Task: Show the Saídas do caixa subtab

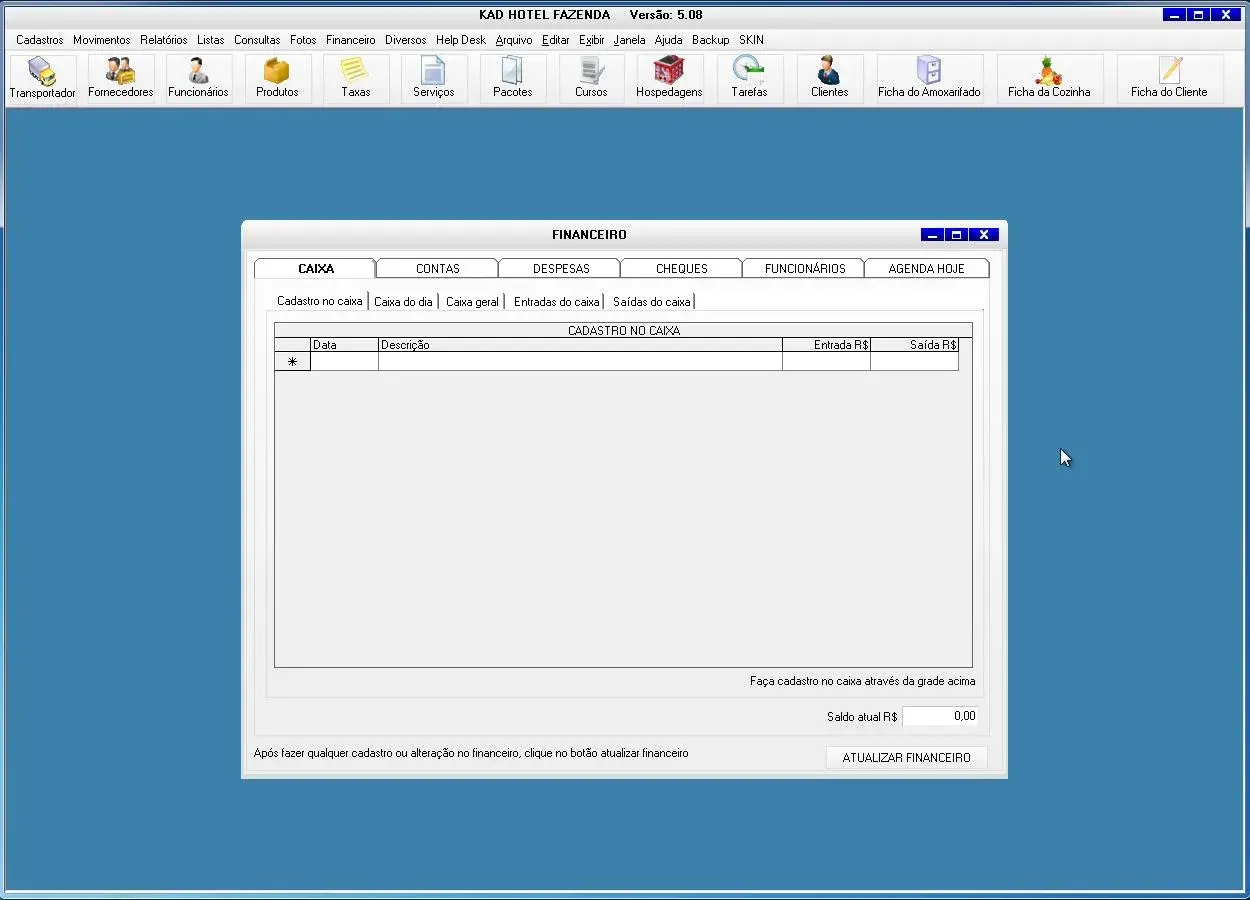Action: (651, 302)
